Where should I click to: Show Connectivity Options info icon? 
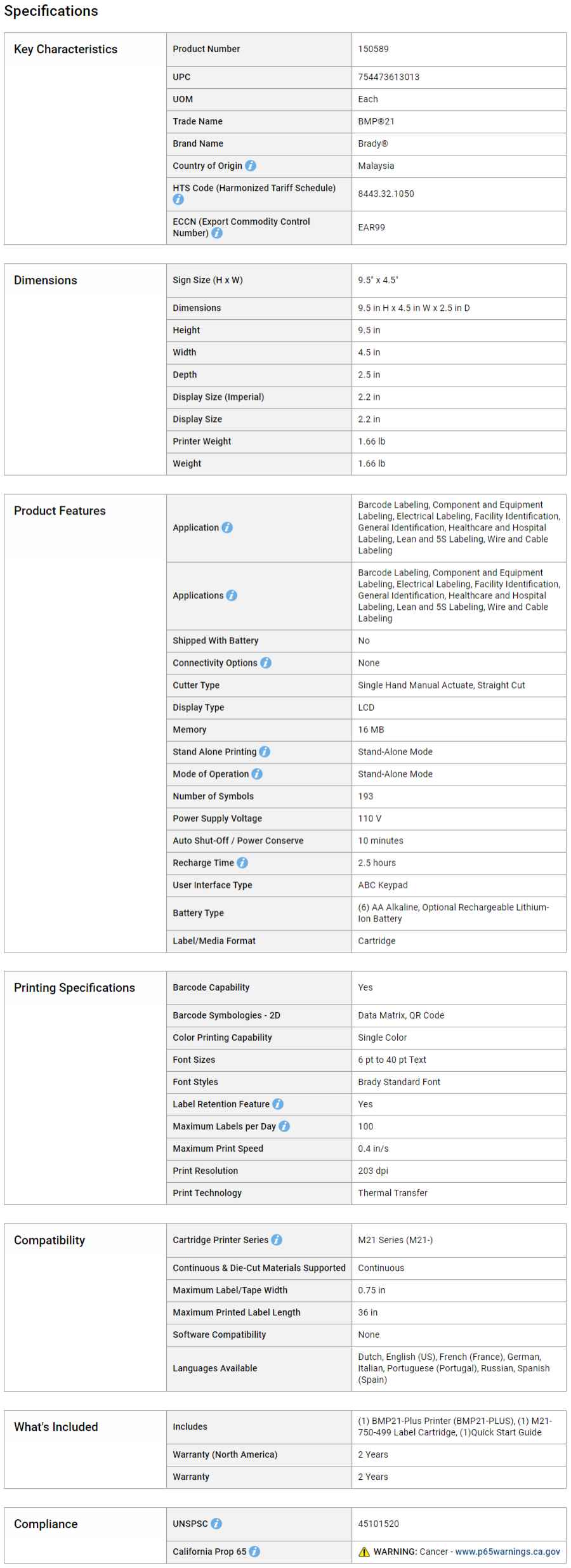click(x=266, y=662)
